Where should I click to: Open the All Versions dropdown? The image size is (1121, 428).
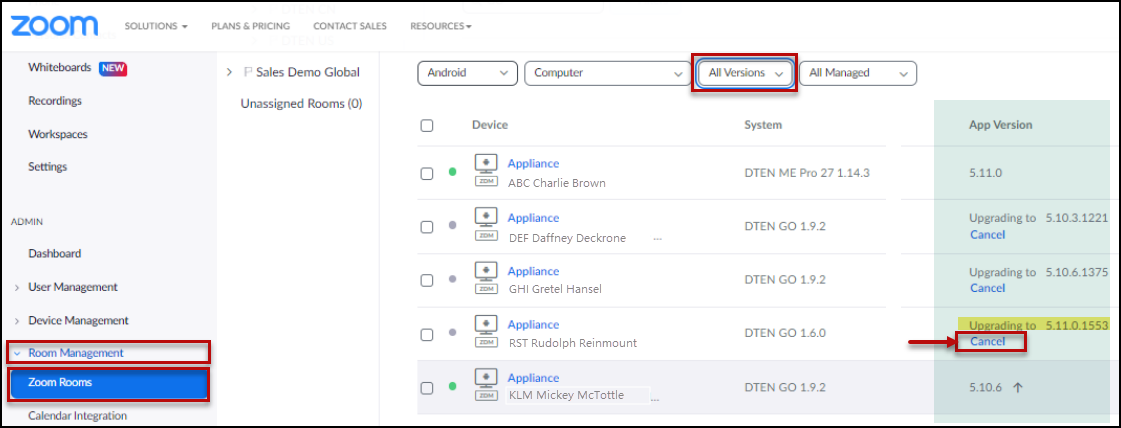click(744, 73)
